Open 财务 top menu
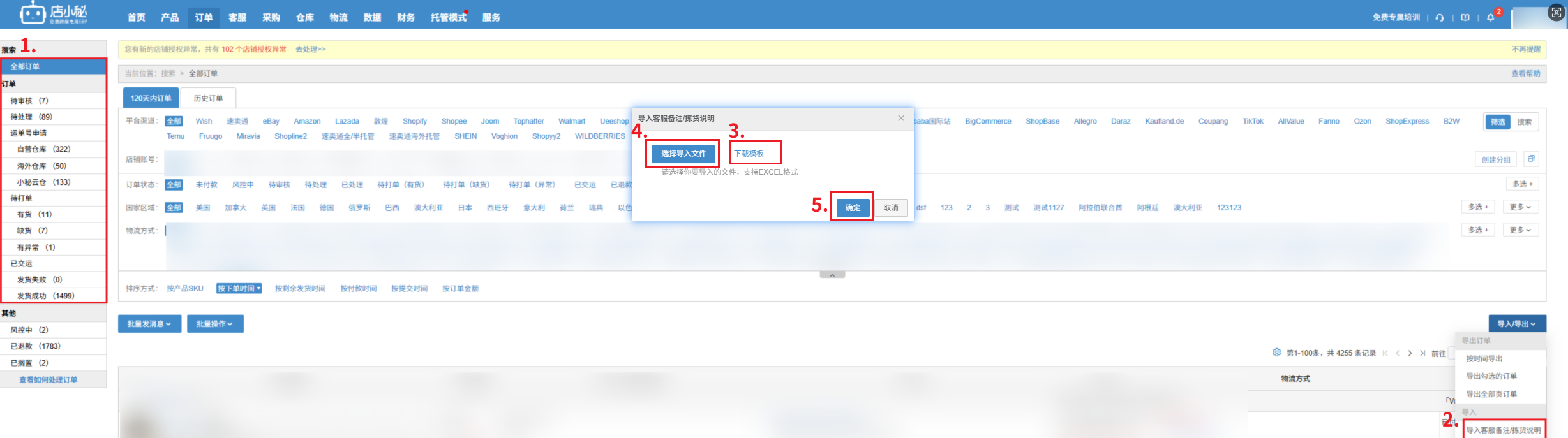This screenshot has height=438, width=1568. click(x=406, y=18)
